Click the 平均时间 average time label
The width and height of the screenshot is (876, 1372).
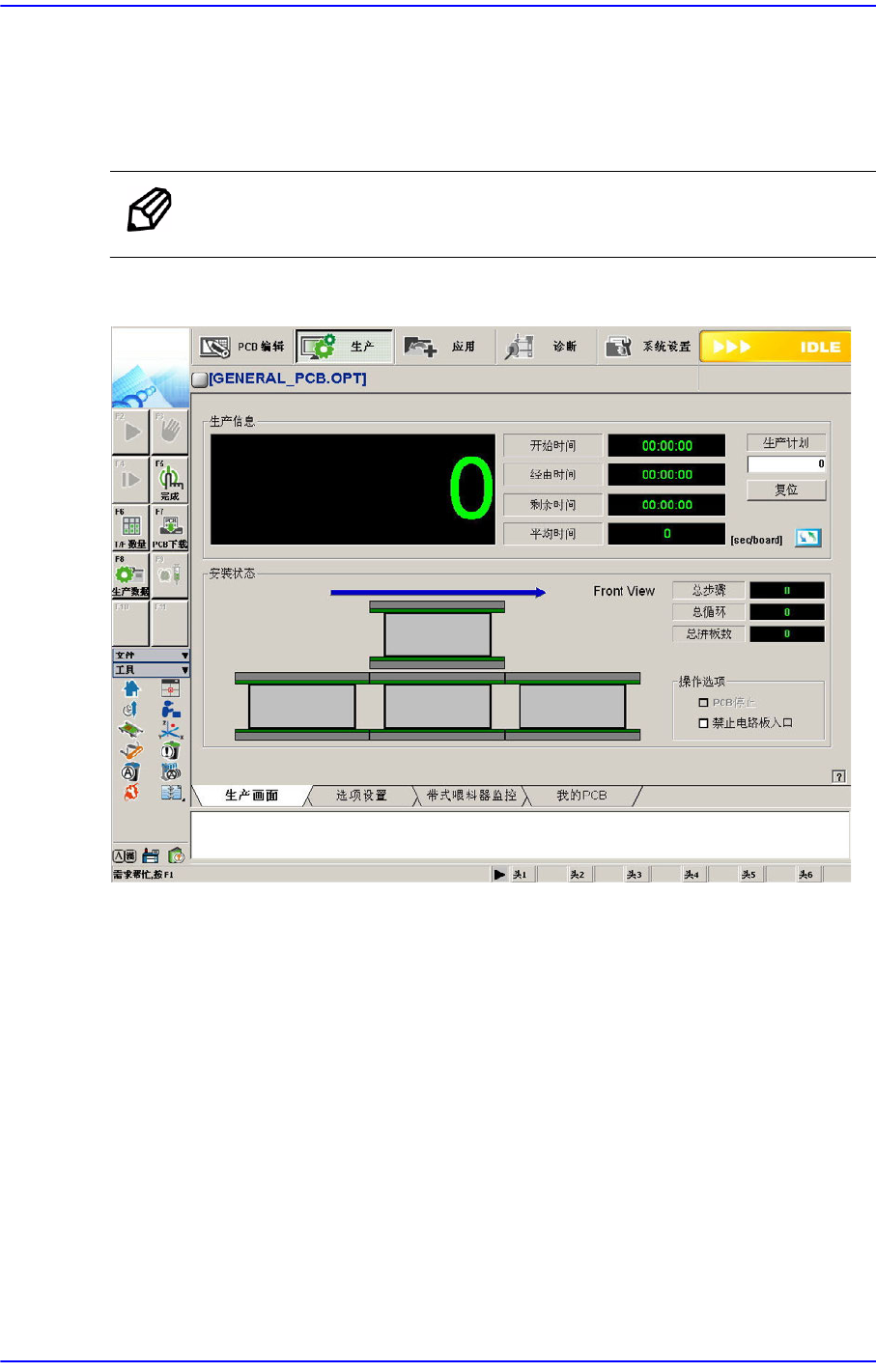pos(553,534)
